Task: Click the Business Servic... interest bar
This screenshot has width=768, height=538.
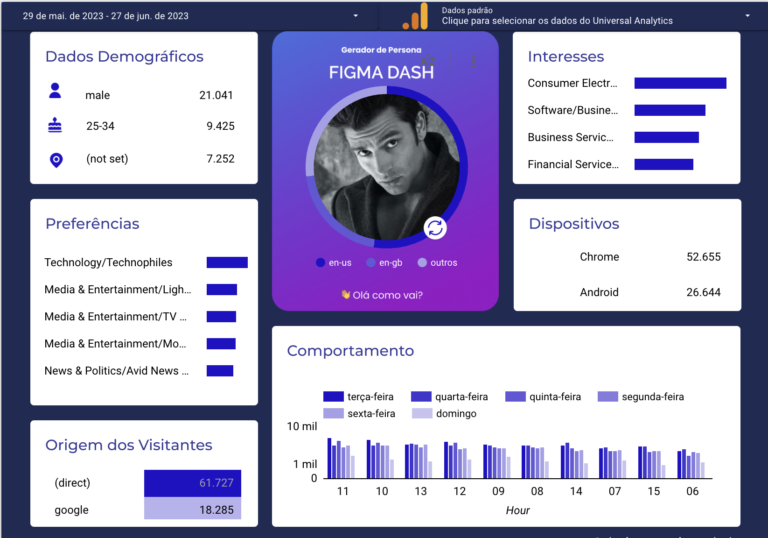Action: coord(667,137)
